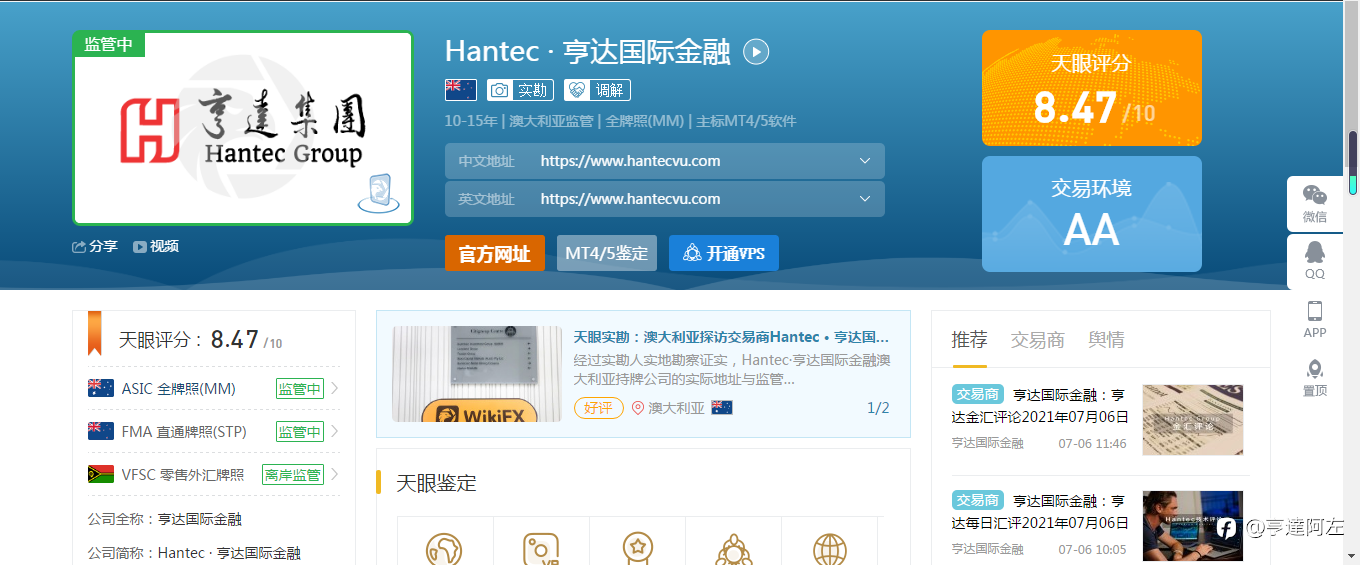The width and height of the screenshot is (1360, 565).
Task: Expand the ASIC 全牌照 row chevron
Action: (x=334, y=388)
